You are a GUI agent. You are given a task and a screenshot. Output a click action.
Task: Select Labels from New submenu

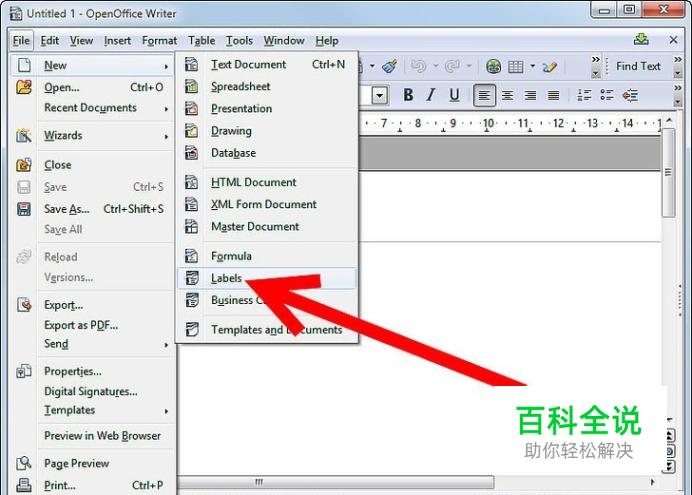267,278
